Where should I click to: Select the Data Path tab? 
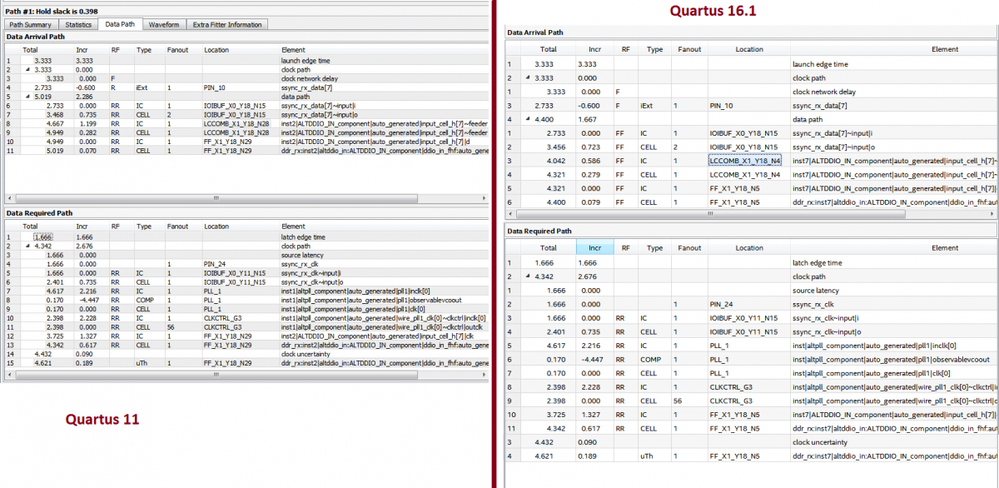click(x=120, y=24)
